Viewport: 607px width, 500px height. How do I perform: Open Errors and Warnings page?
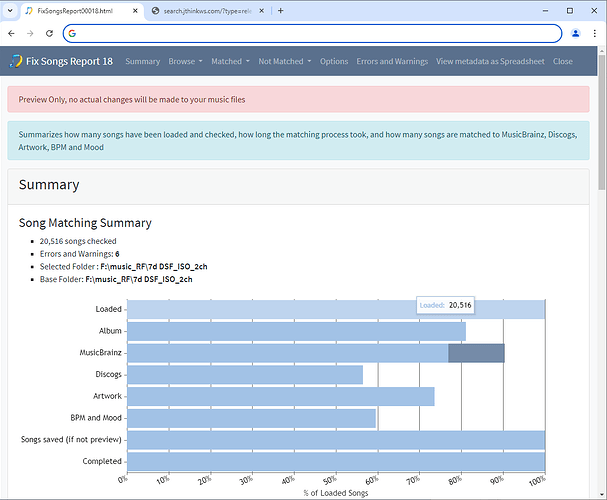pyautogui.click(x=392, y=62)
